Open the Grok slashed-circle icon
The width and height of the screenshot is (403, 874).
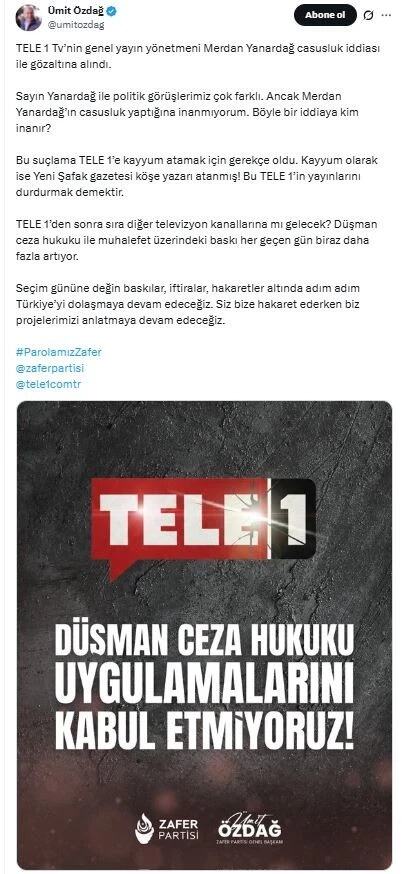pyautogui.click(x=367, y=16)
